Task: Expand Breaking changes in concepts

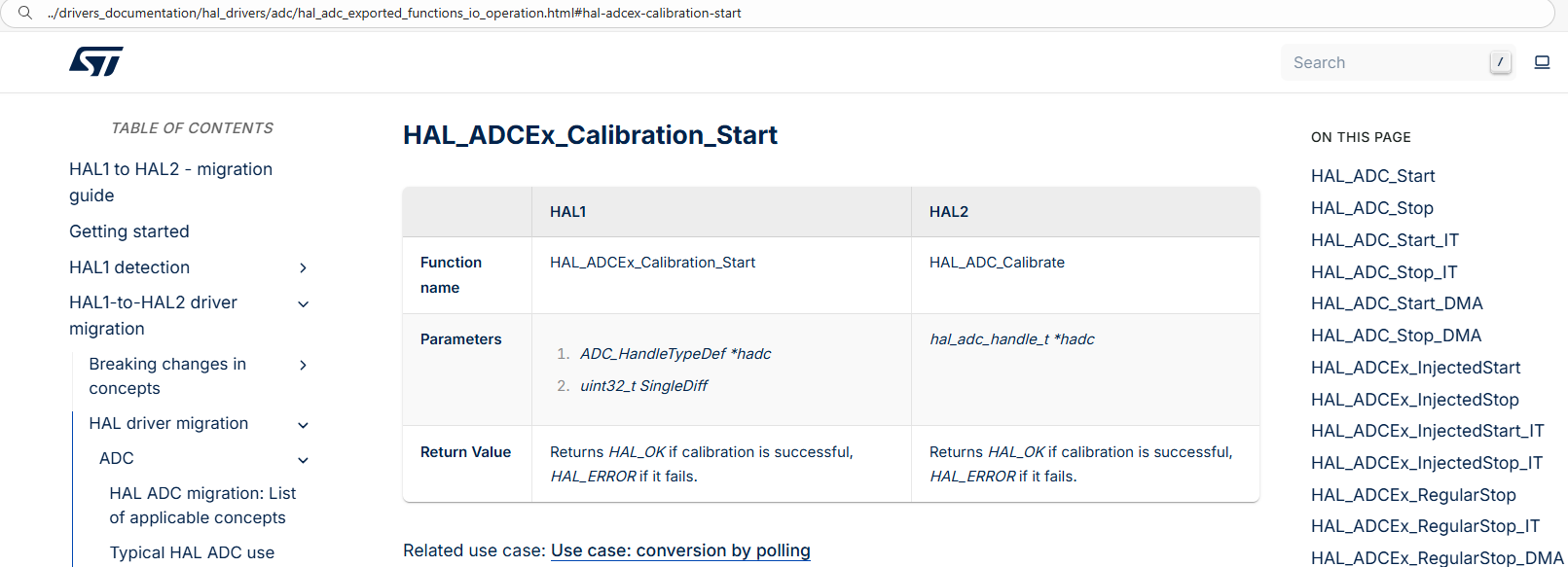Action: click(x=303, y=365)
